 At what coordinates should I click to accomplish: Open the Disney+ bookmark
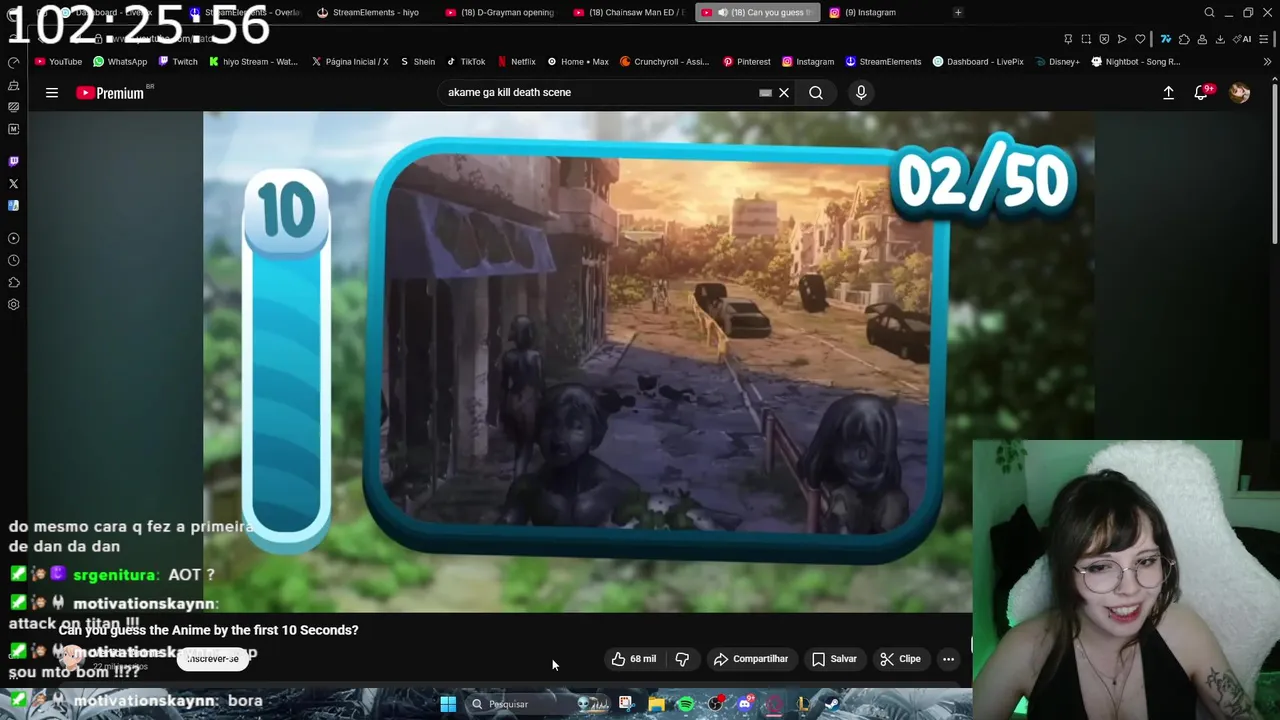tap(1057, 62)
